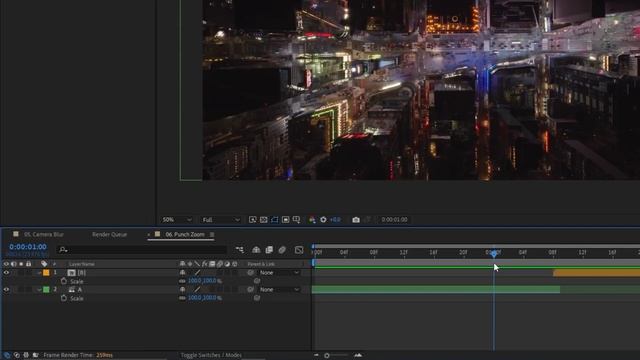Open the graph editor icon
The image size is (640, 360).
299,250
